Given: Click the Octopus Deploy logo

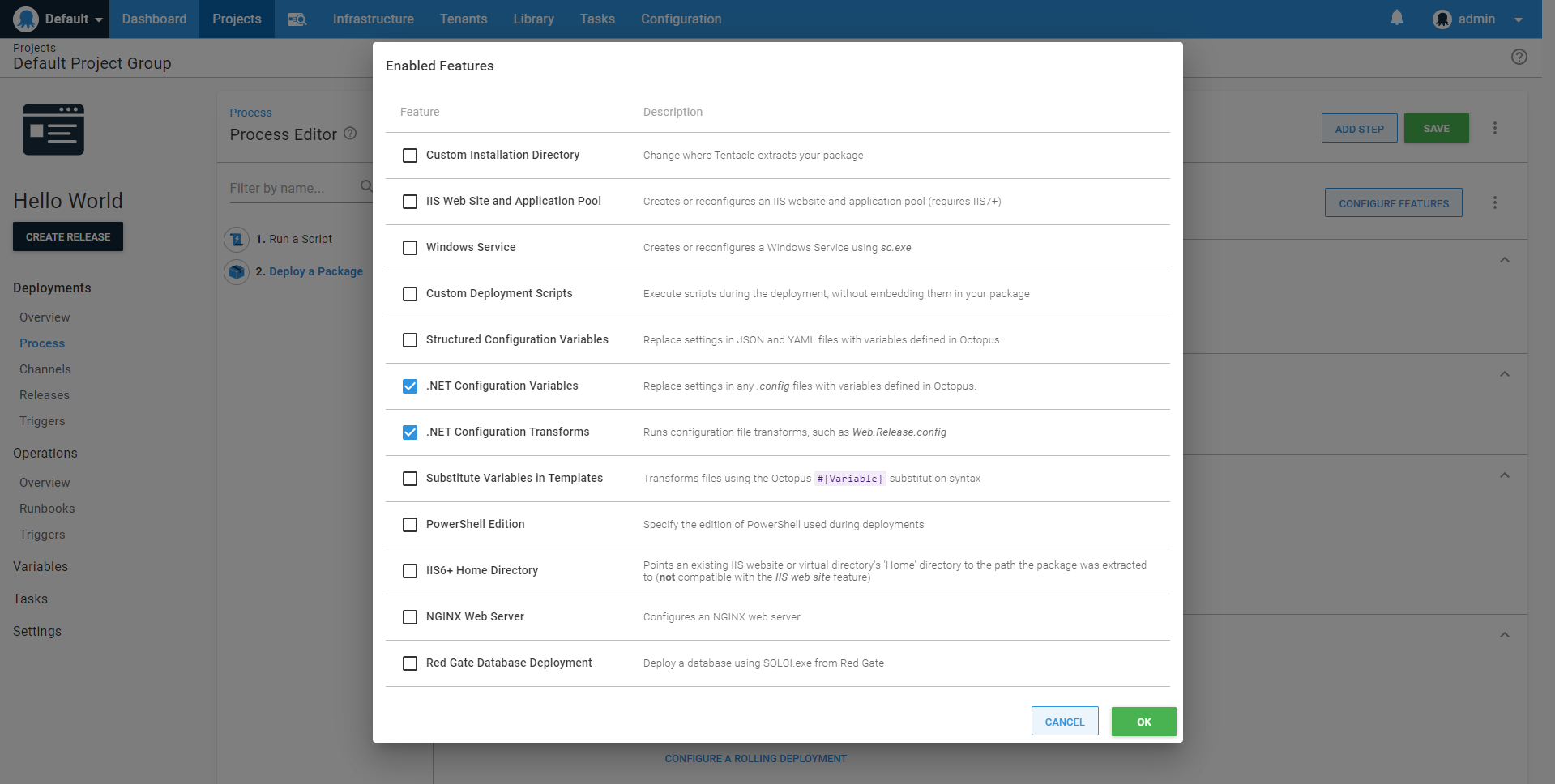Looking at the screenshot, I should point(25,18).
